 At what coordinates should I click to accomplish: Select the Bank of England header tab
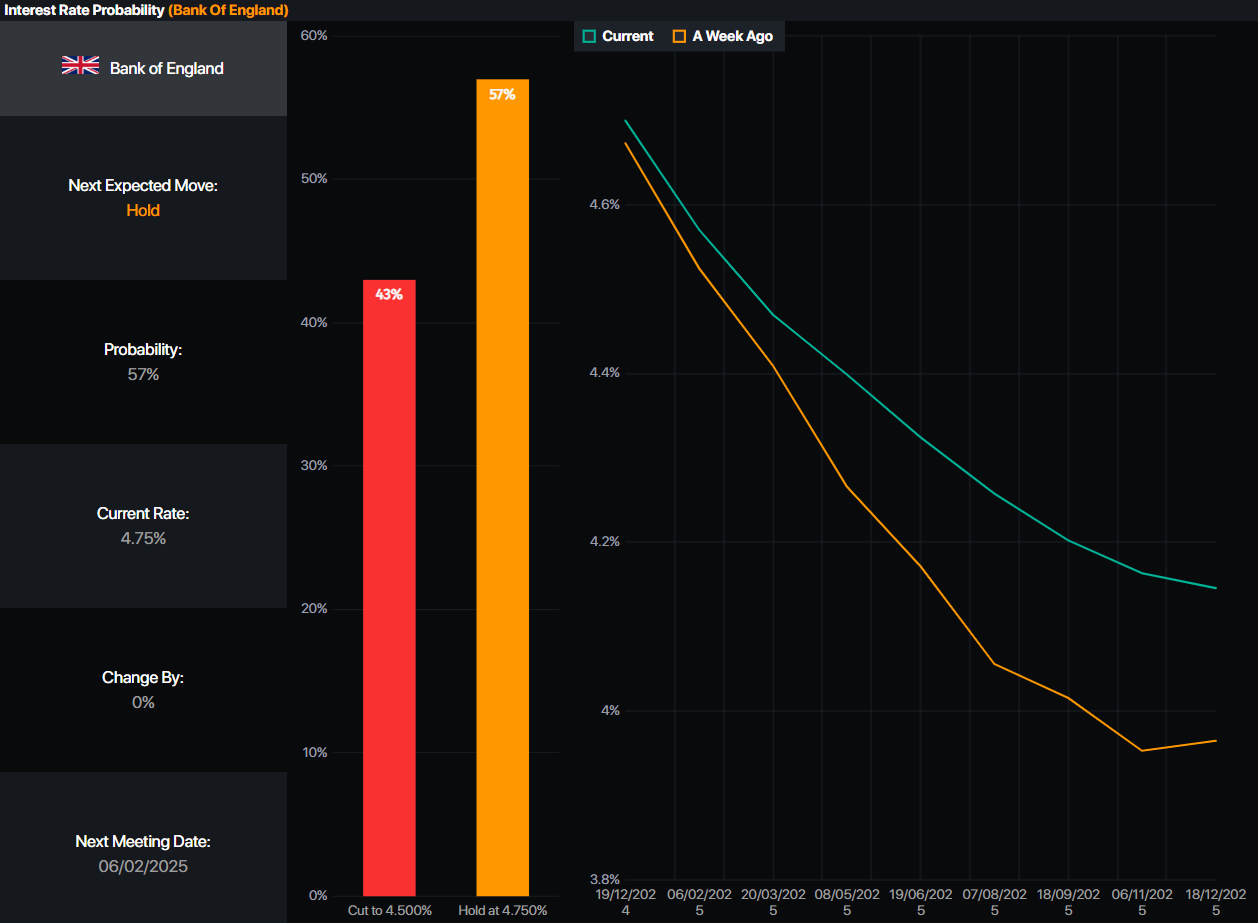pos(143,68)
